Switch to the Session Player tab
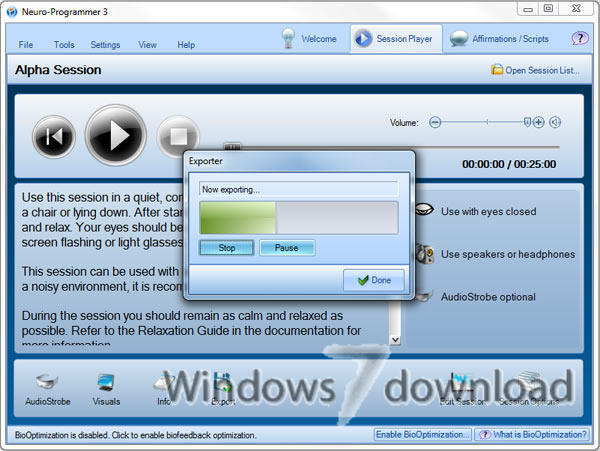 396,39
